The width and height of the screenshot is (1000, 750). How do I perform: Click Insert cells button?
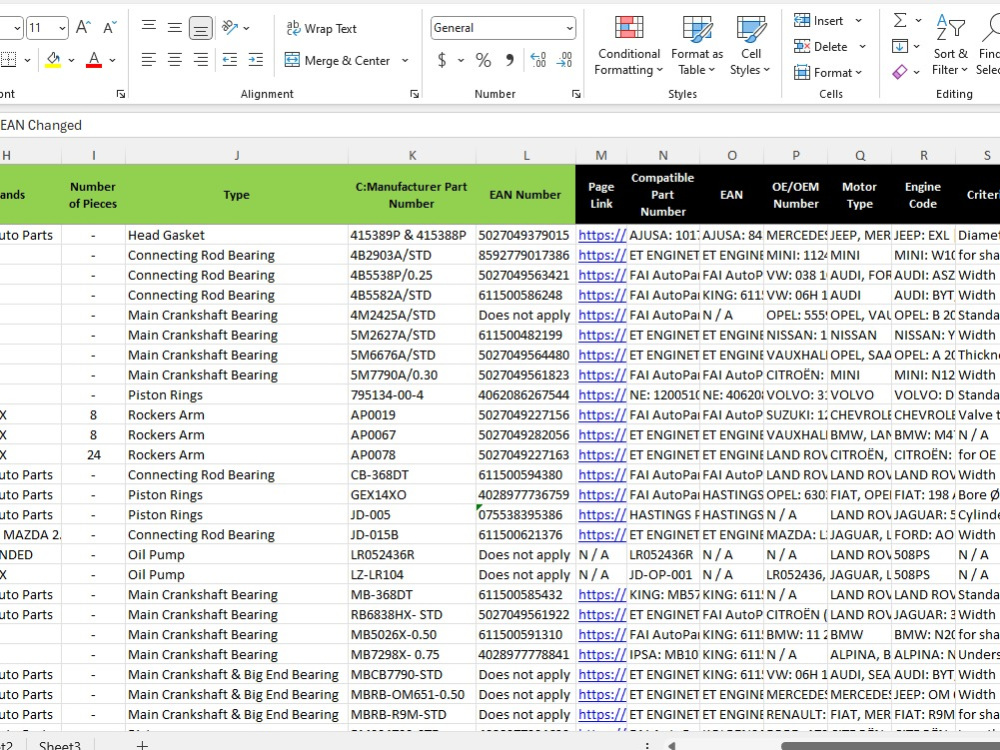coord(820,21)
